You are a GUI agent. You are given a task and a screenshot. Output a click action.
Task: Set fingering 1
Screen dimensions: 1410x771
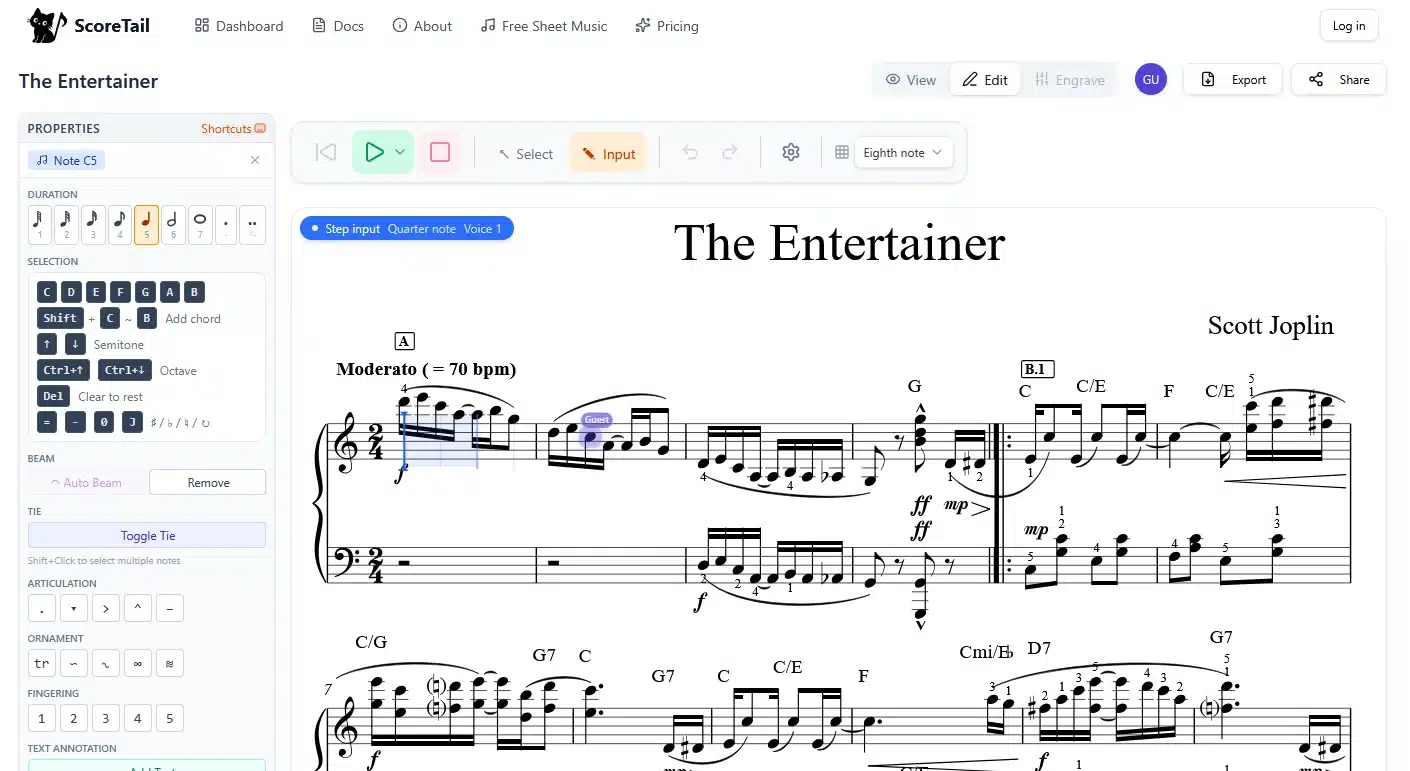tap(41, 718)
